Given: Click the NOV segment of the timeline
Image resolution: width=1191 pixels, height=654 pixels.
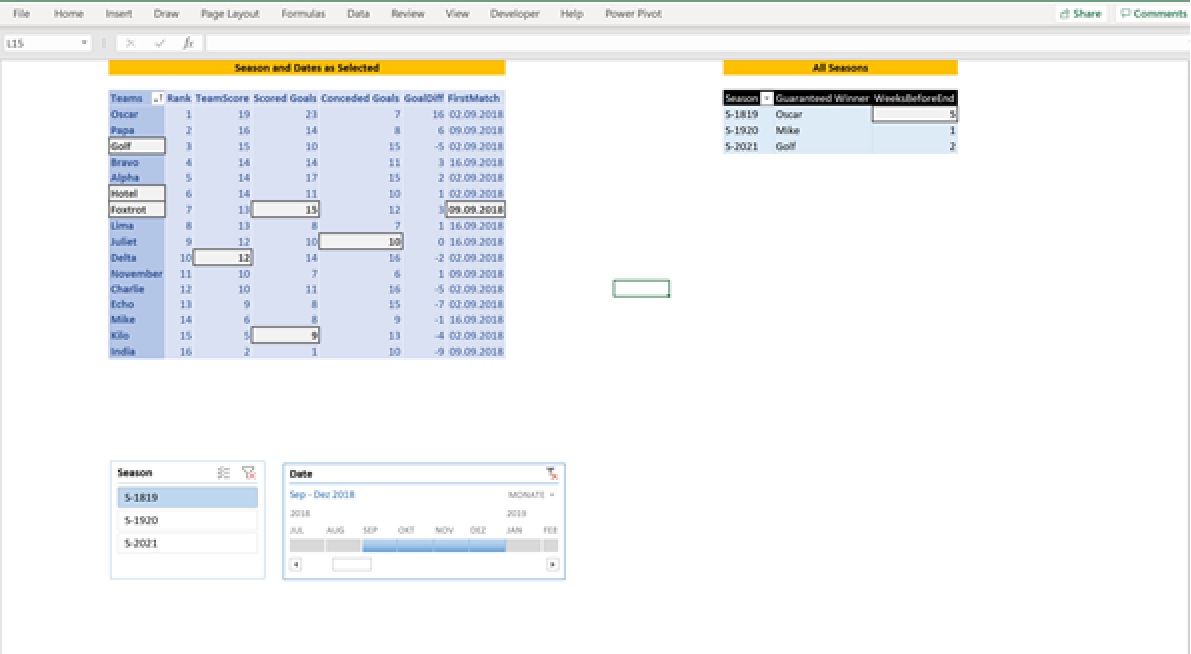Looking at the screenshot, I should click(451, 545).
